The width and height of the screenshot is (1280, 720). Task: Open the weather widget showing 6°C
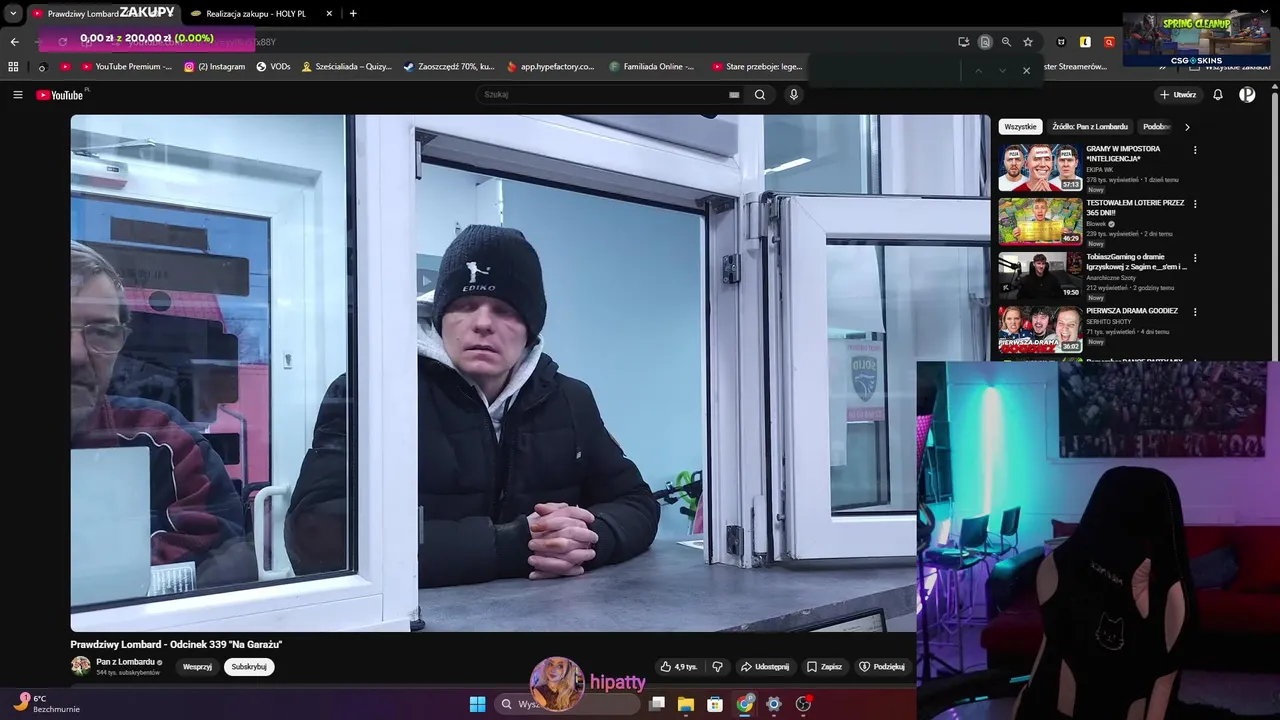47,703
